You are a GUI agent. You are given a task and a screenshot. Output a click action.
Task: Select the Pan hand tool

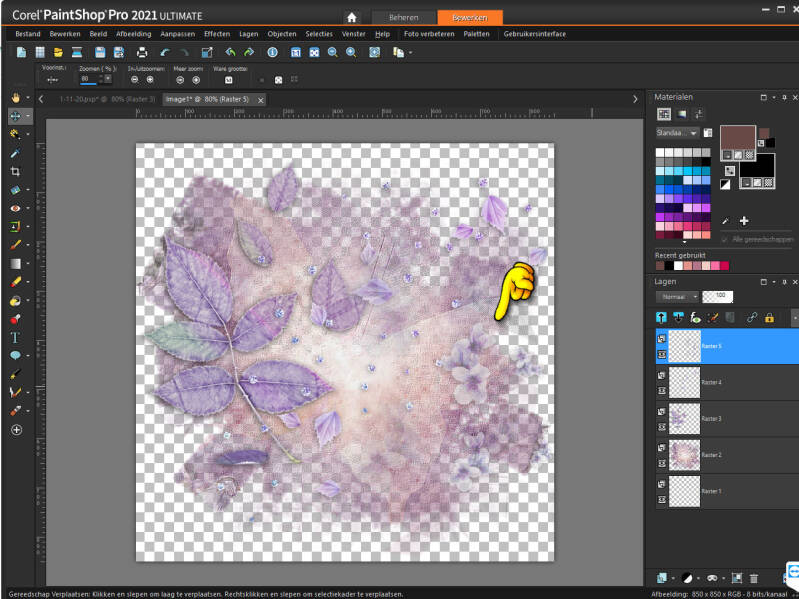click(x=15, y=98)
